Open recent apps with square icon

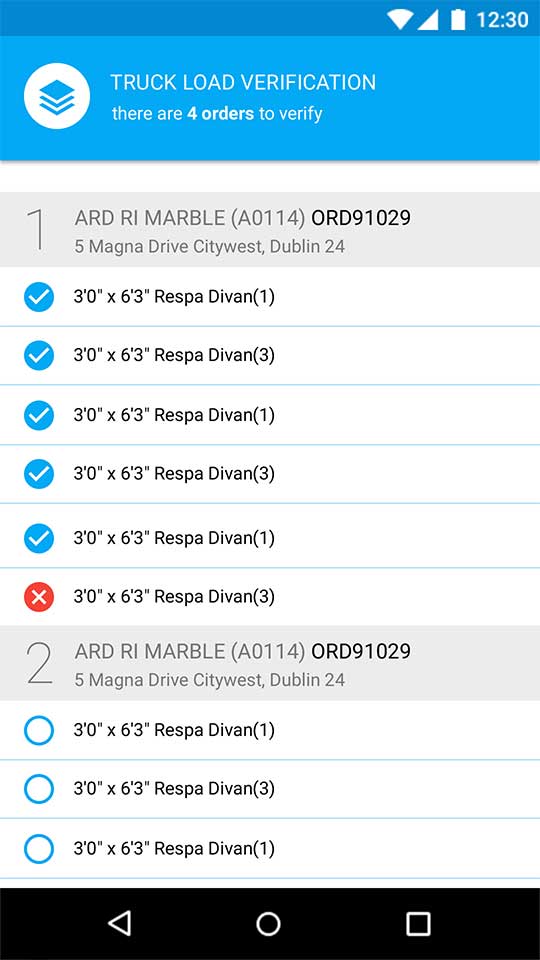coord(418,923)
